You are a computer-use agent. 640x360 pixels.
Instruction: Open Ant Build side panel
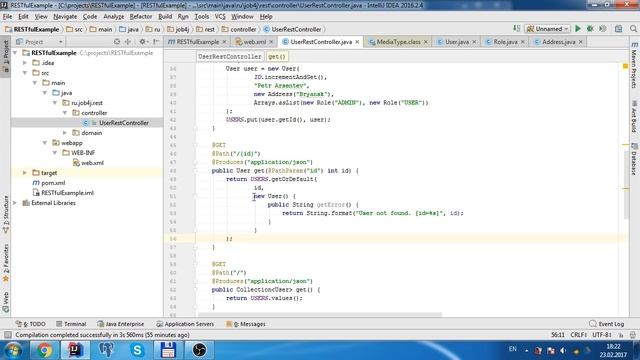(x=634, y=117)
